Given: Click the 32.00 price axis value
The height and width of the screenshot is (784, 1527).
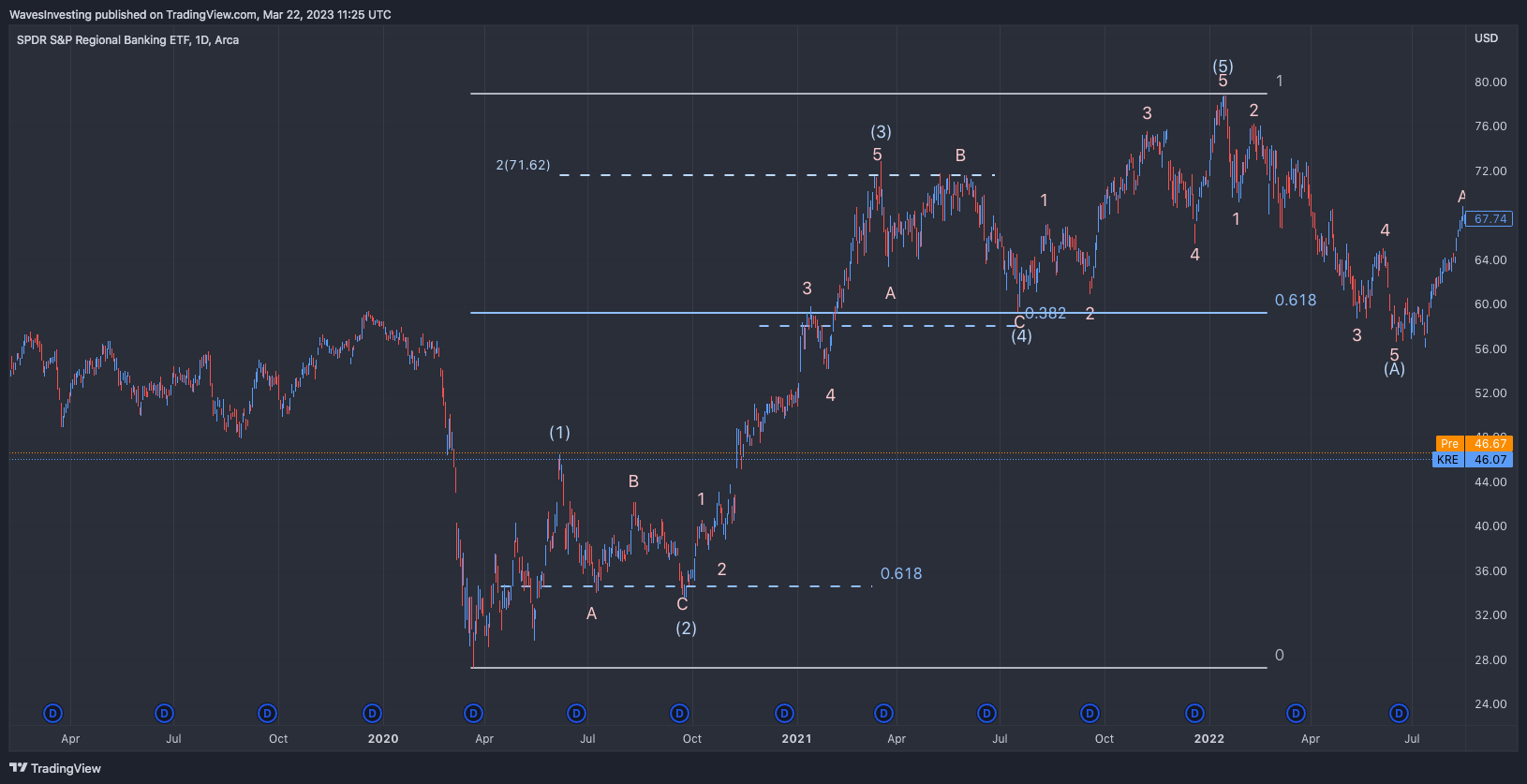Looking at the screenshot, I should pyautogui.click(x=1490, y=615).
